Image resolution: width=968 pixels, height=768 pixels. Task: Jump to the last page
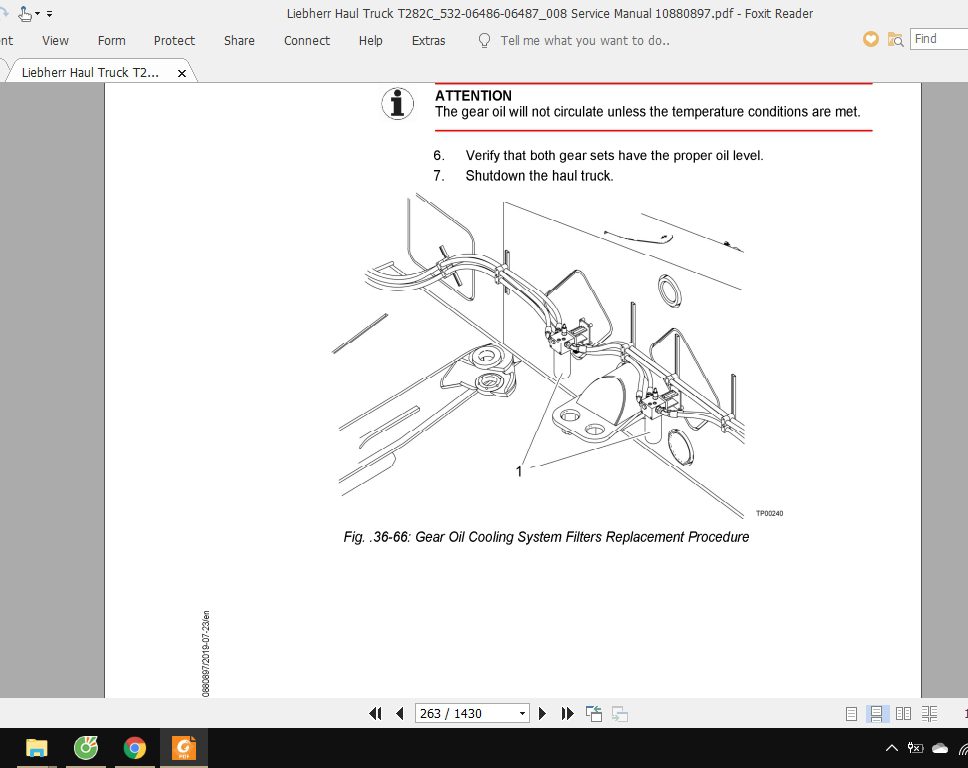(567, 714)
